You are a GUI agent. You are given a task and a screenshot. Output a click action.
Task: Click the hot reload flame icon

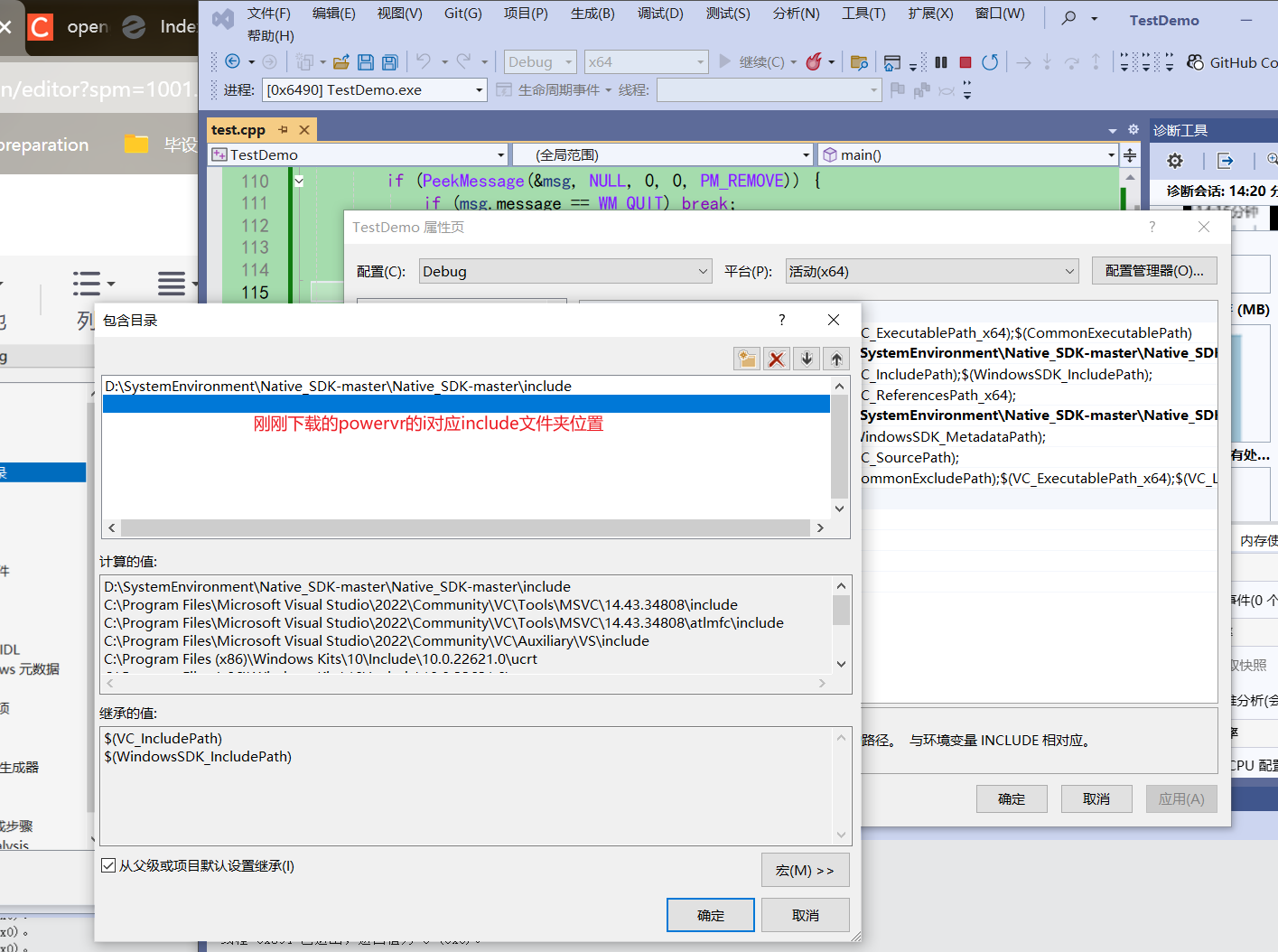(814, 61)
